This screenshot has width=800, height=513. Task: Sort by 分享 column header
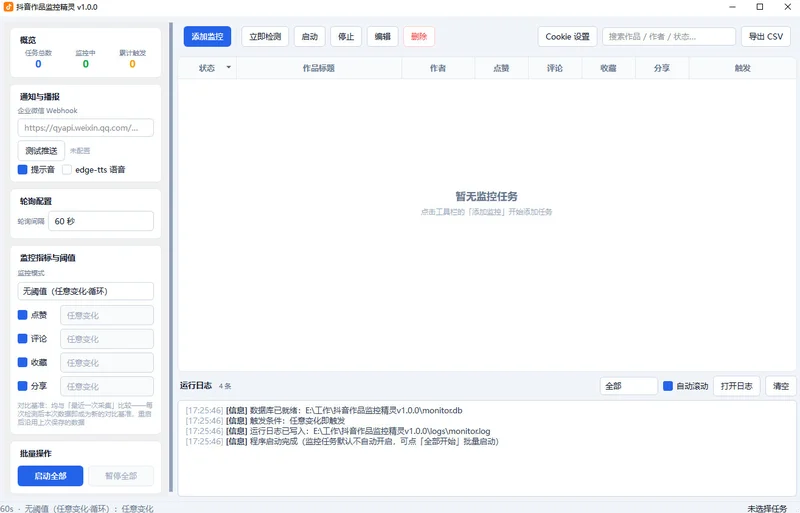[662, 68]
